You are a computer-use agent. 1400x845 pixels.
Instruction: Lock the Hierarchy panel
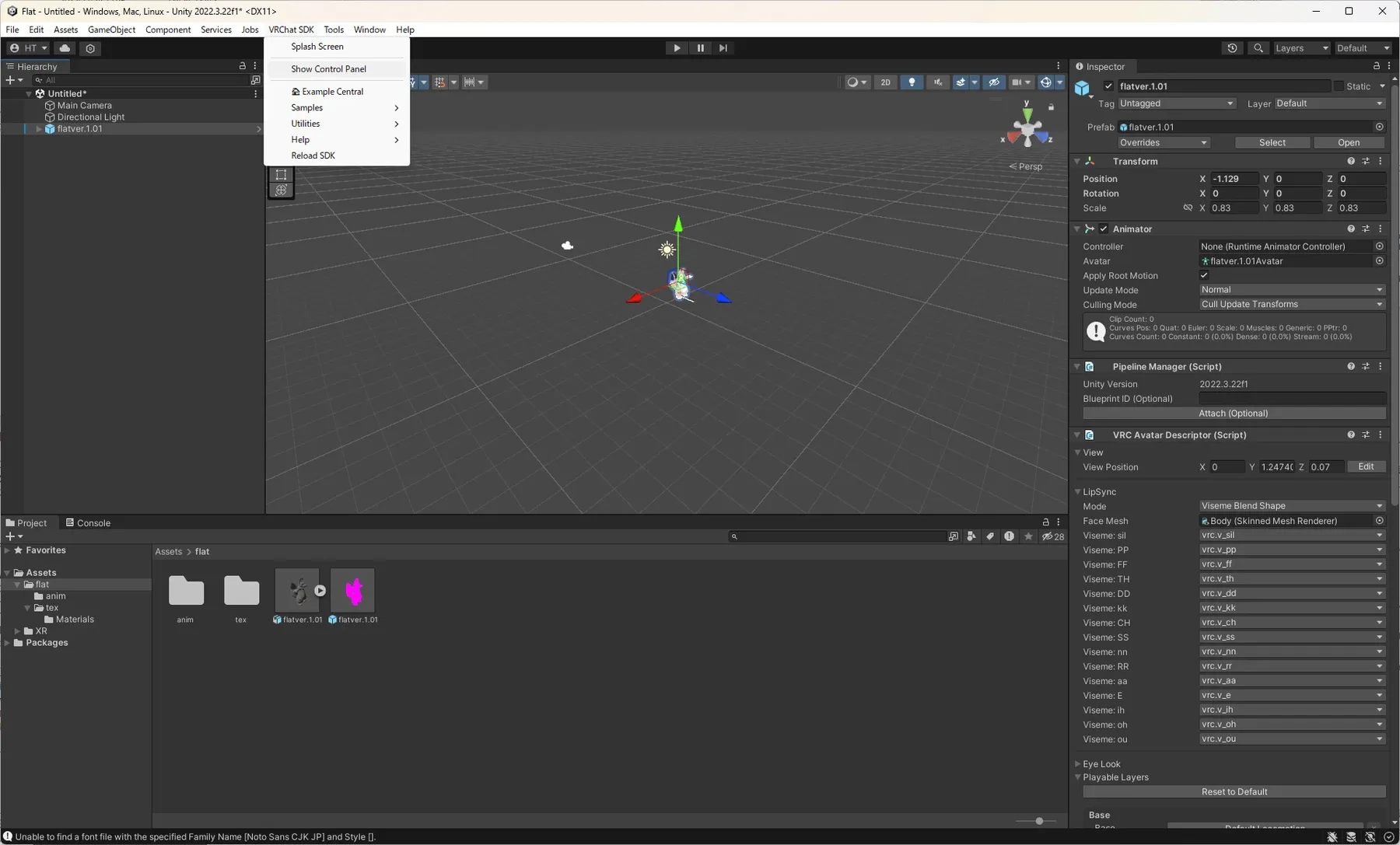coord(242,67)
